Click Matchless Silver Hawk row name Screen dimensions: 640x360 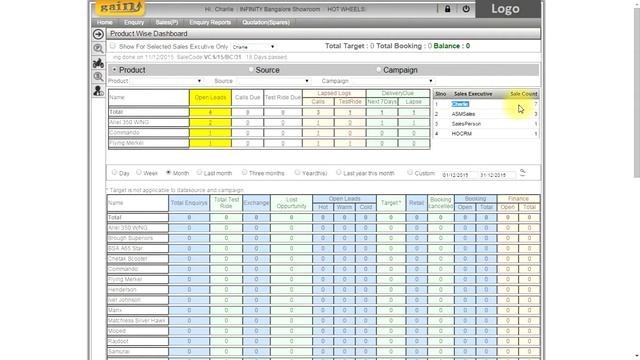137,321
